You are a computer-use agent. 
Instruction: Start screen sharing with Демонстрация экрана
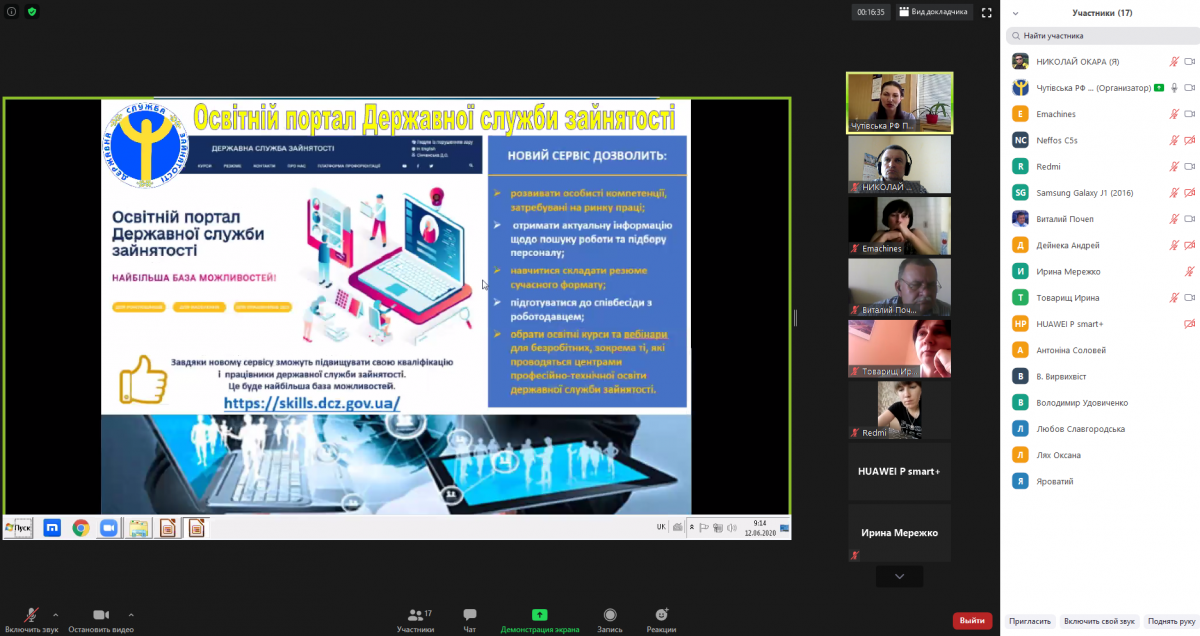tap(539, 619)
